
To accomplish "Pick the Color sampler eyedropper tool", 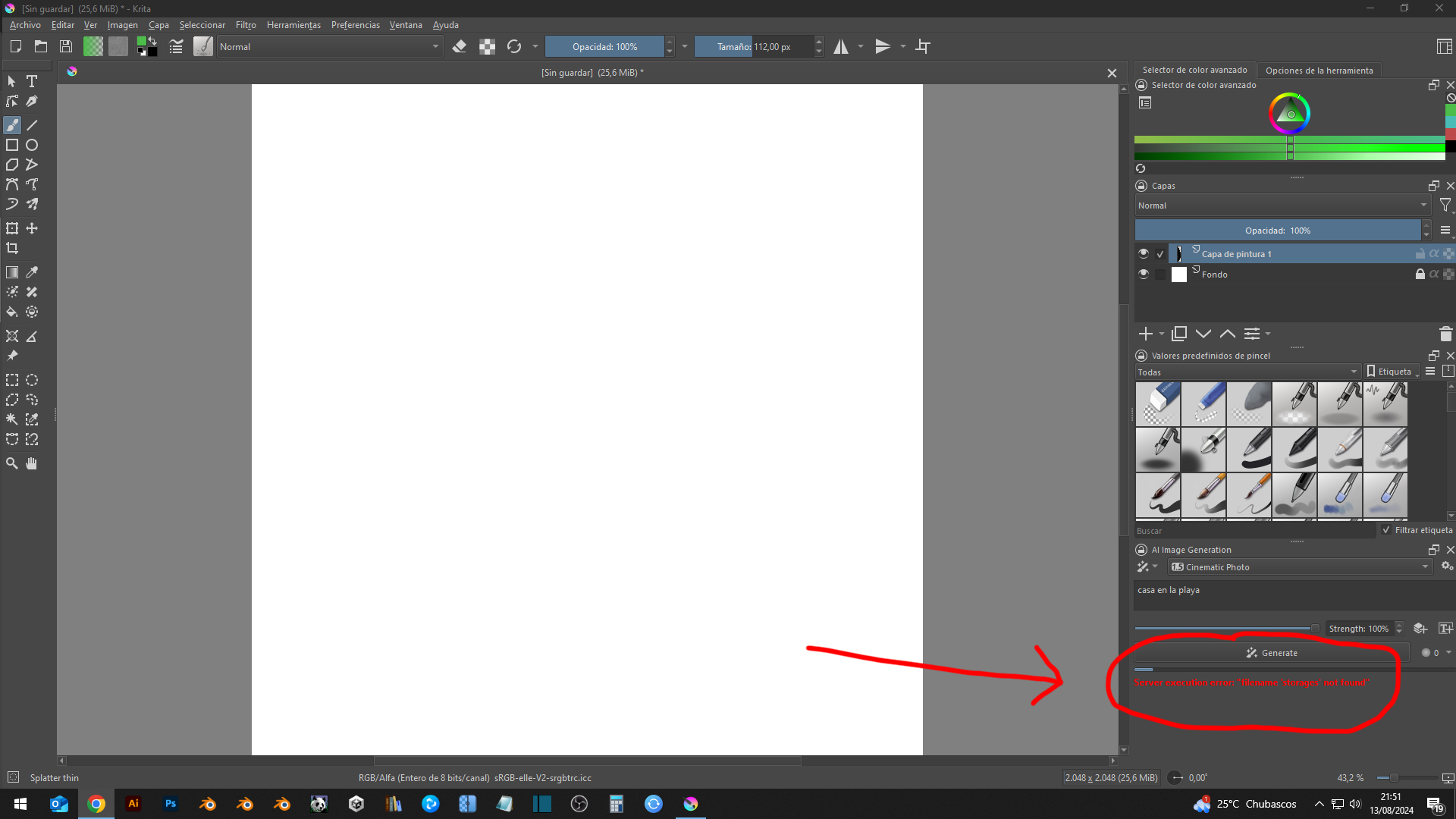I will pyautogui.click(x=32, y=272).
